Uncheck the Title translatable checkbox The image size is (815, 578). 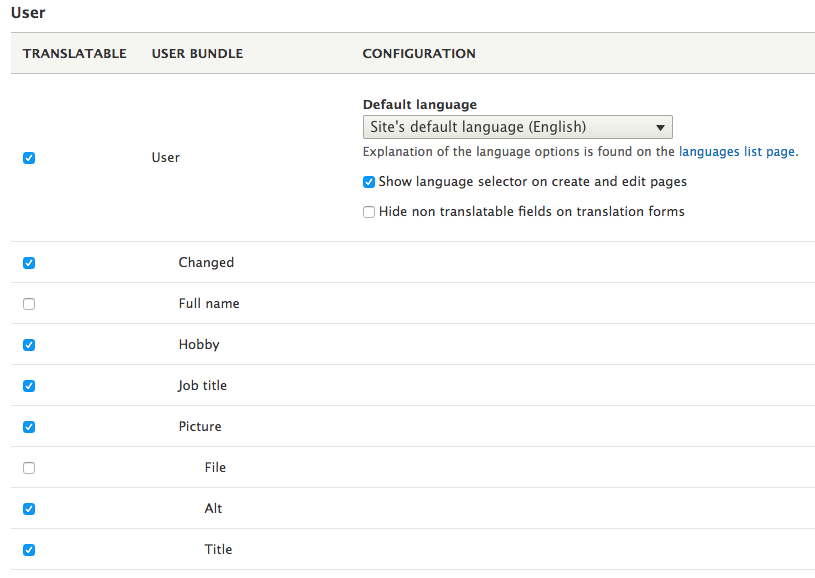point(29,550)
